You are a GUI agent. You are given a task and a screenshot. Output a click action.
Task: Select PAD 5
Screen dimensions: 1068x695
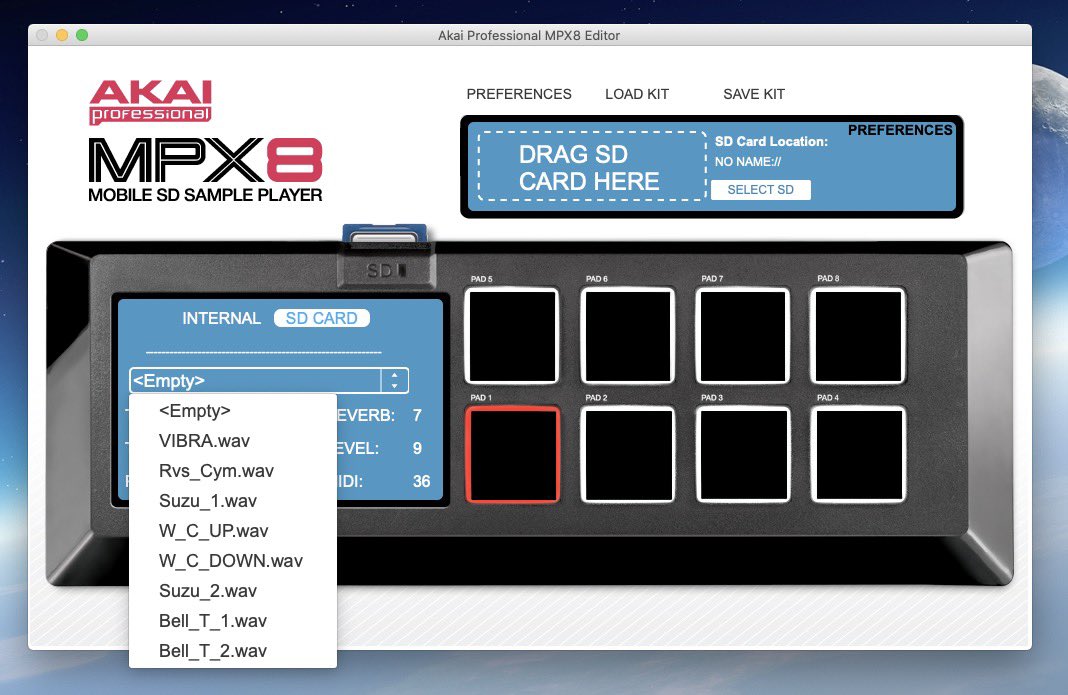[512, 336]
